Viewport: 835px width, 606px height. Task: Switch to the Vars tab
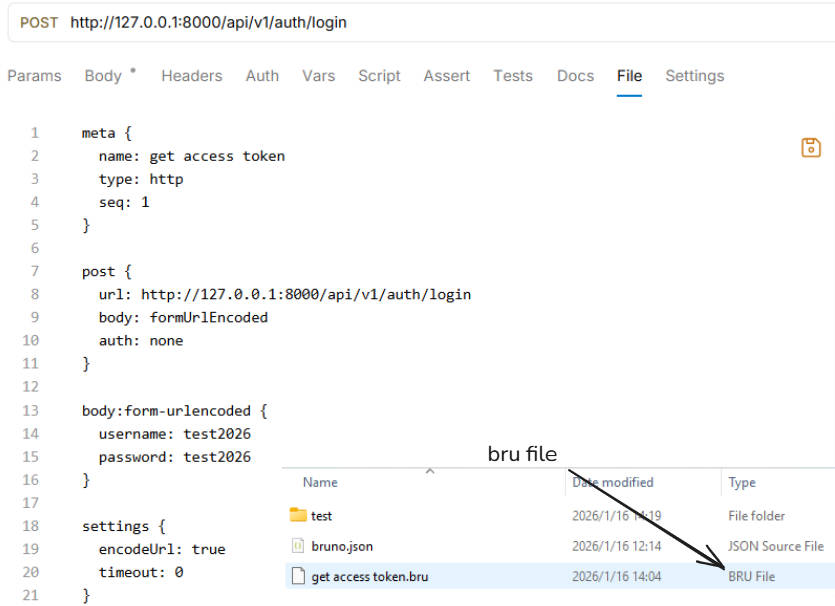[318, 76]
